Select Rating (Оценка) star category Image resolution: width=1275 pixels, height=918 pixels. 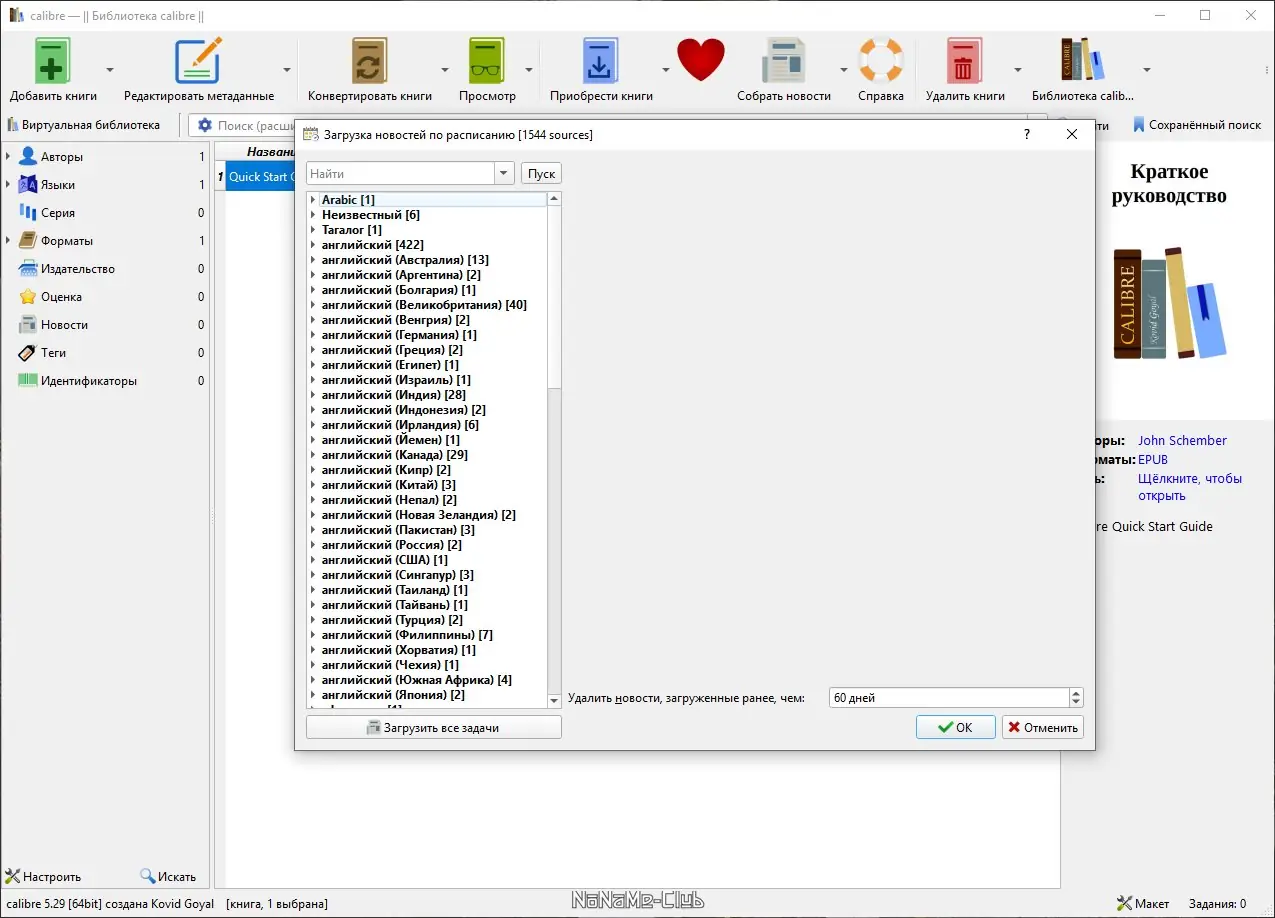click(61, 297)
